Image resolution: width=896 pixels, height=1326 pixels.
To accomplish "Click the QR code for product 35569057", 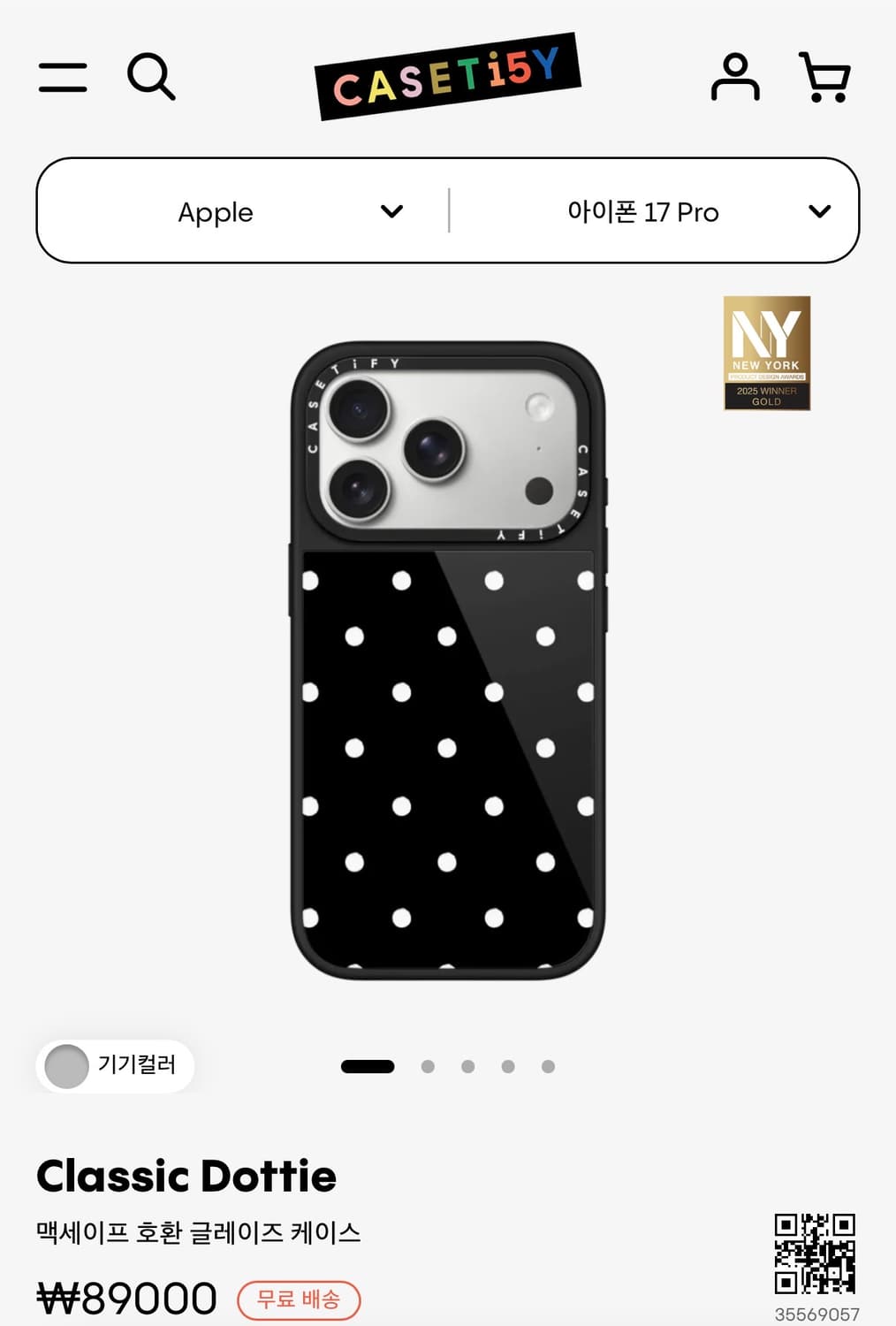I will (815, 1254).
